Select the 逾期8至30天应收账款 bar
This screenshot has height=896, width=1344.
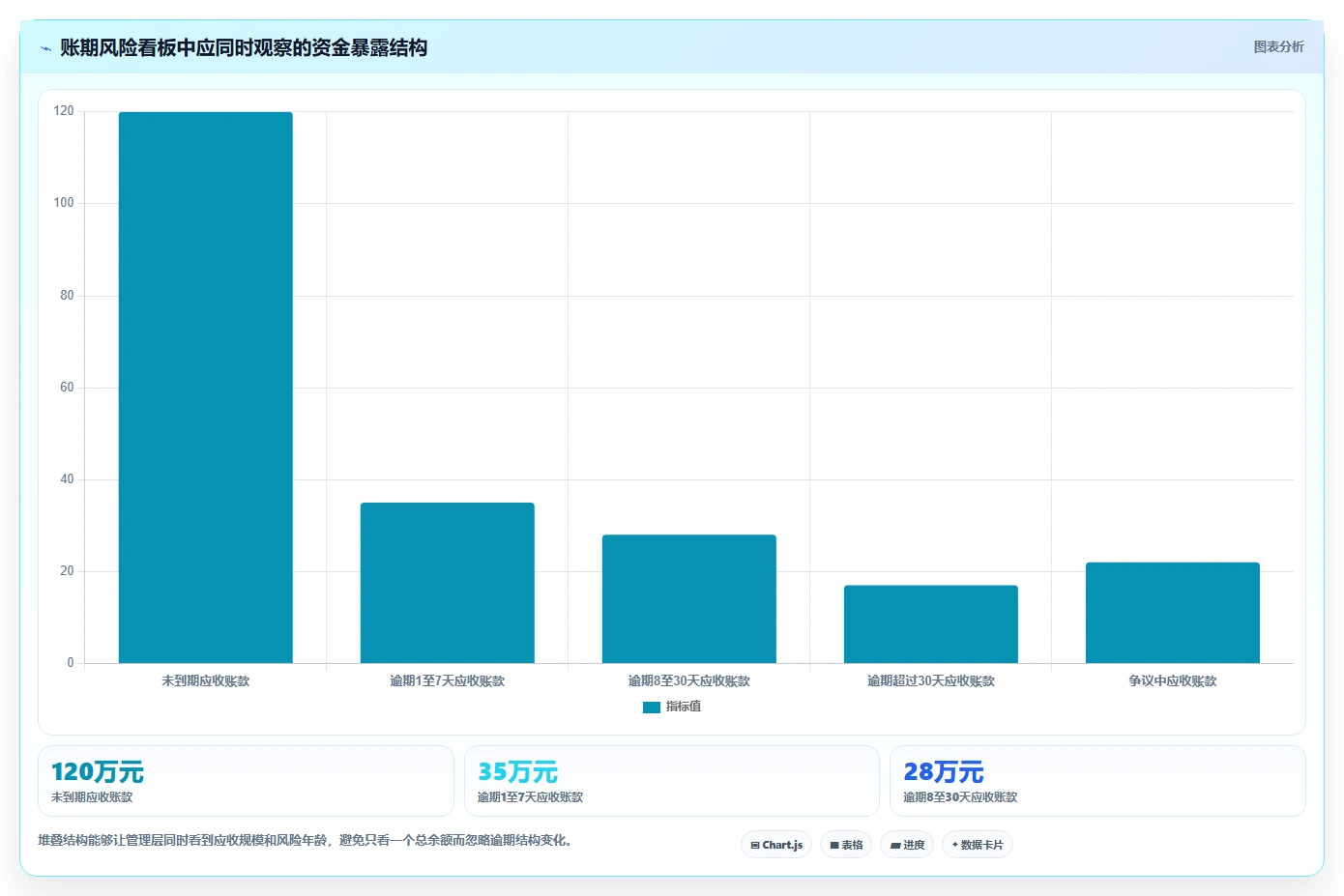click(689, 599)
